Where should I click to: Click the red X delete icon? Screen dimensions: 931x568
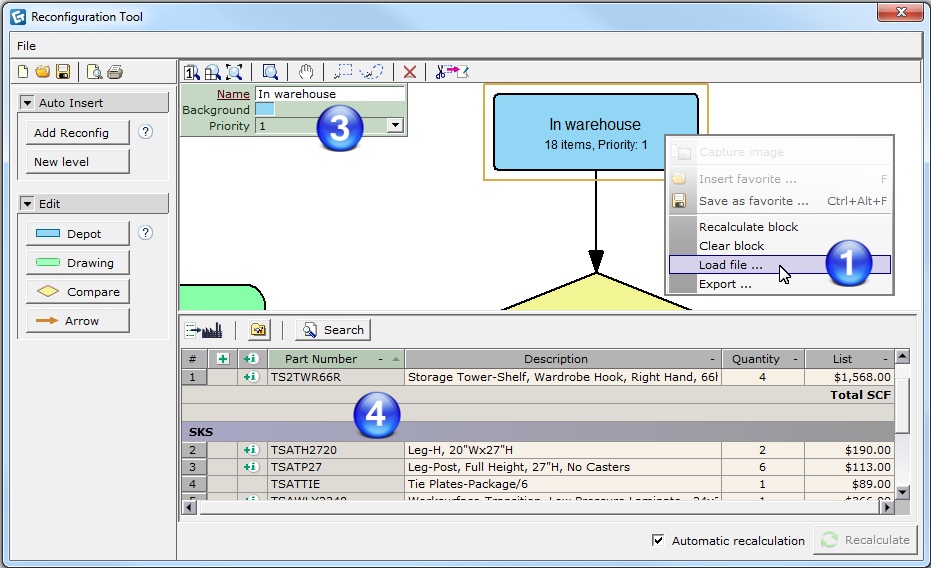point(410,72)
